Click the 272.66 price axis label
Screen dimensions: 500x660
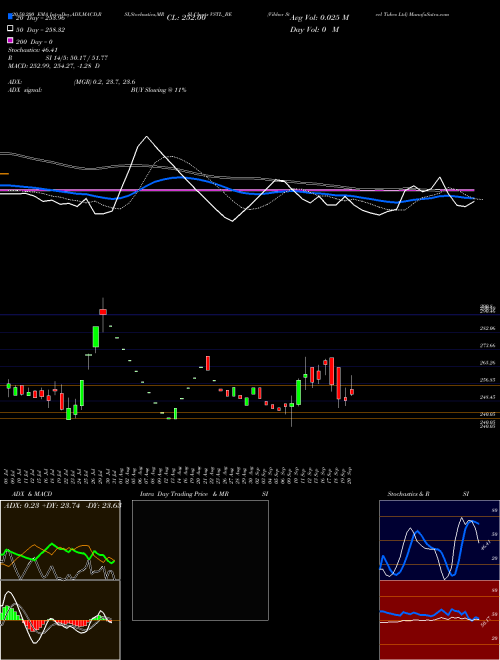coord(488,346)
